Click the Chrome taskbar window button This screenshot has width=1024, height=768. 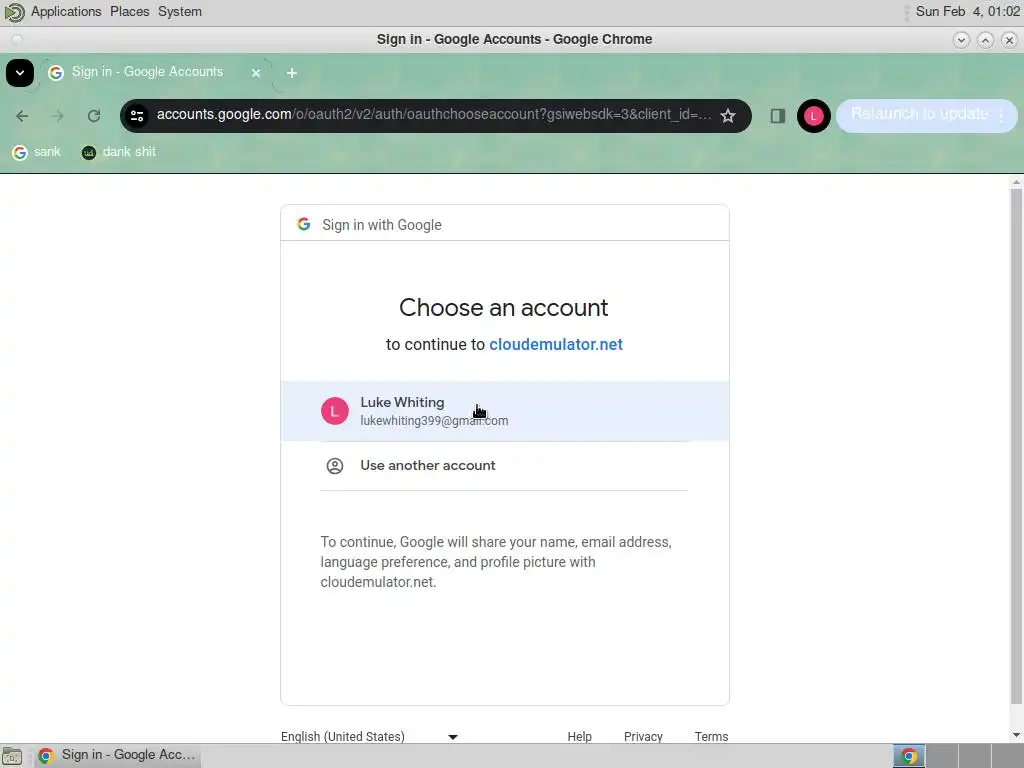(x=118, y=756)
